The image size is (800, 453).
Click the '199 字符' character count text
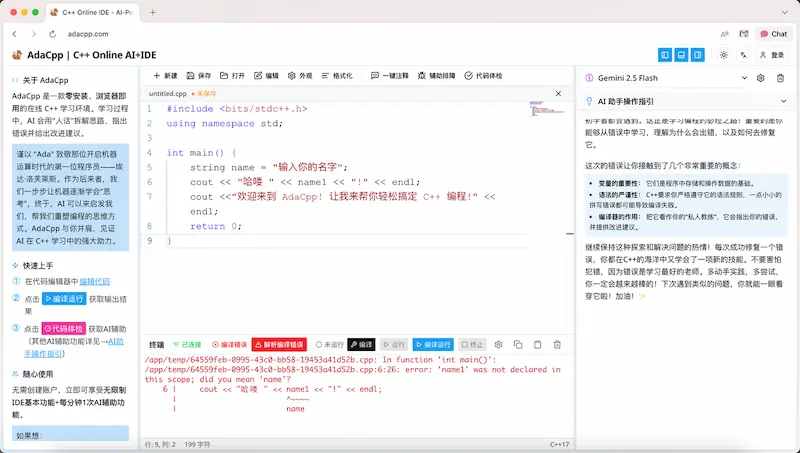tap(197, 444)
